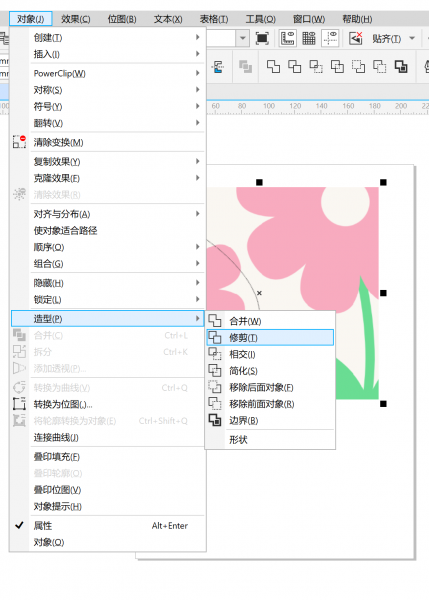Click the simplify icon in property bar
Image resolution: width=429 pixels, height=600 pixels.
[337, 67]
